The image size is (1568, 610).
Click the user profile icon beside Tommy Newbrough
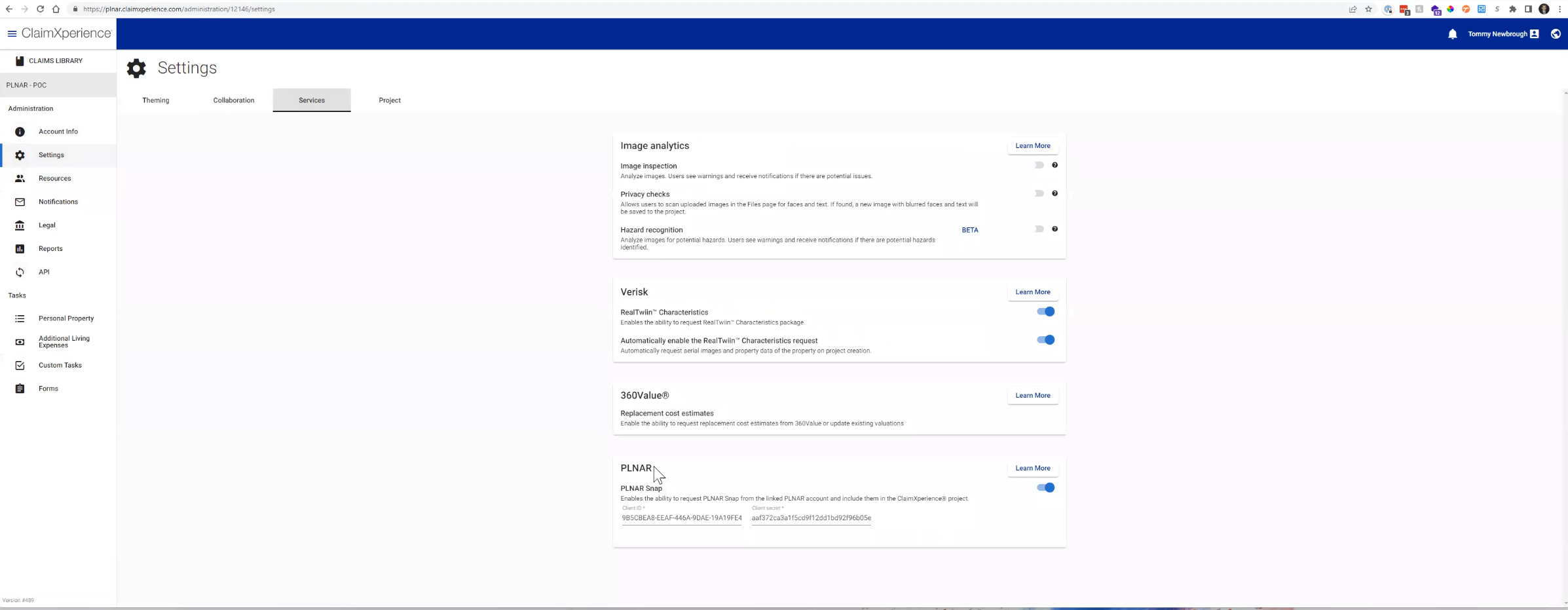click(1534, 34)
